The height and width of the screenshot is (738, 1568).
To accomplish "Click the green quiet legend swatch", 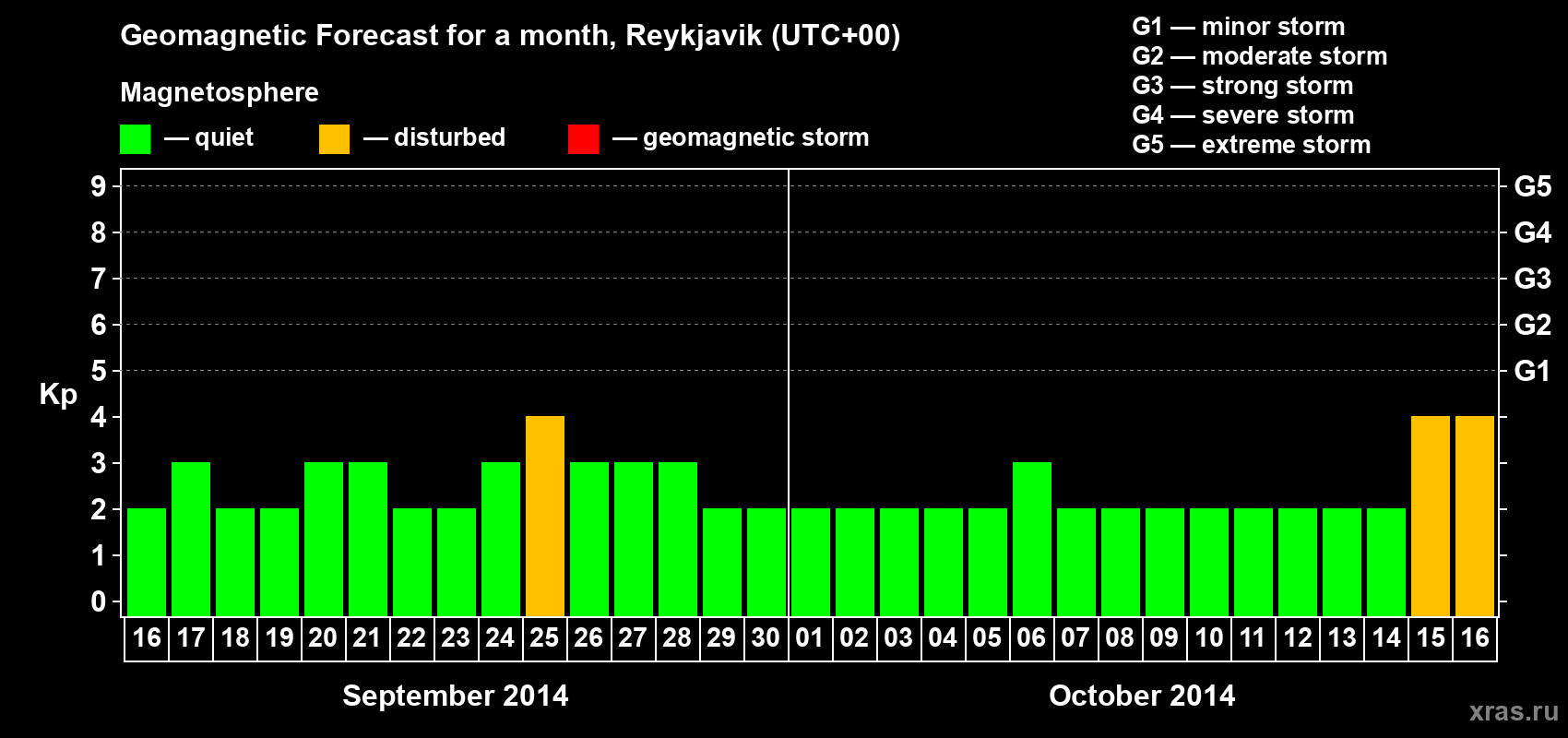I will point(135,139).
